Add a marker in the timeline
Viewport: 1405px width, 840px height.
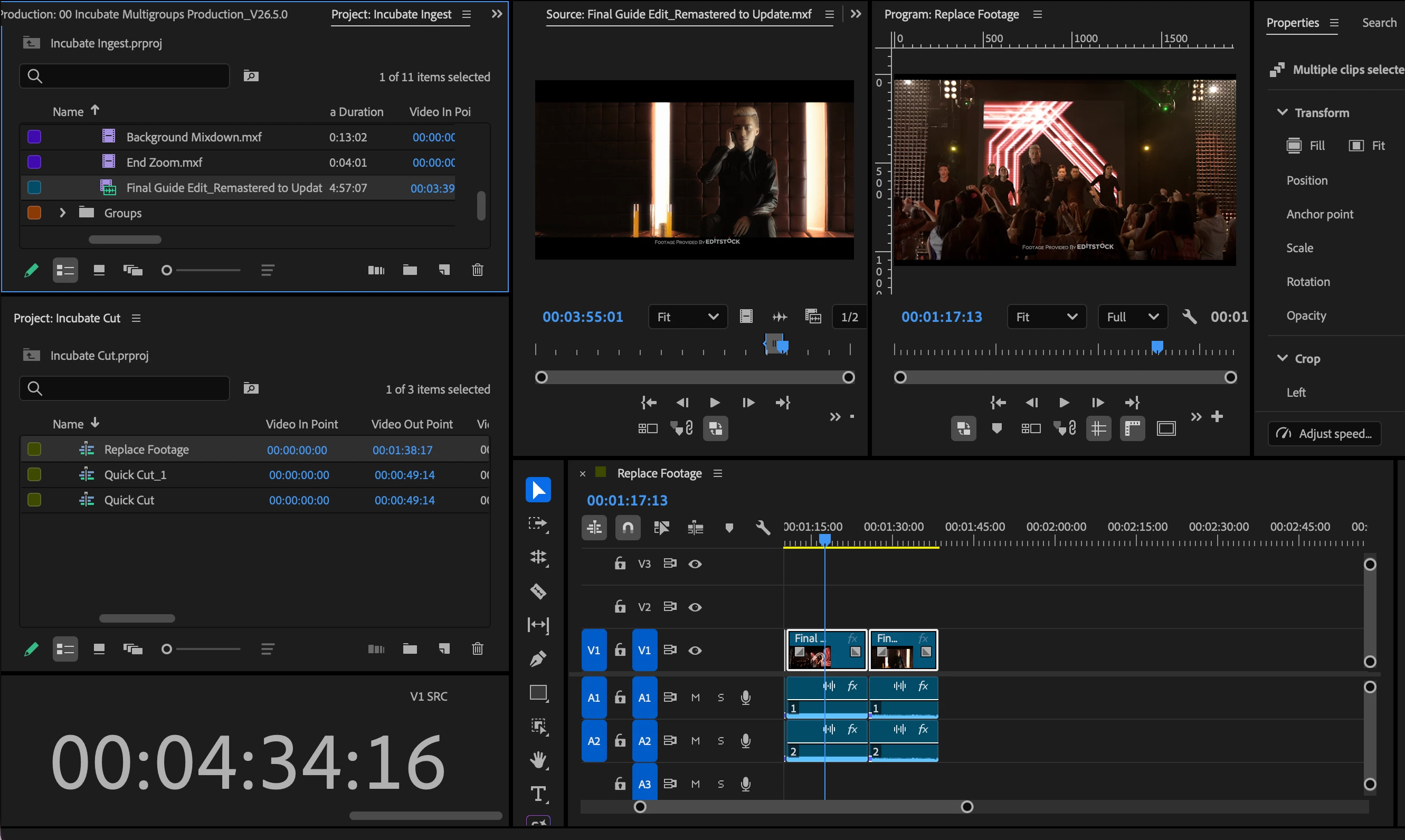click(x=729, y=528)
